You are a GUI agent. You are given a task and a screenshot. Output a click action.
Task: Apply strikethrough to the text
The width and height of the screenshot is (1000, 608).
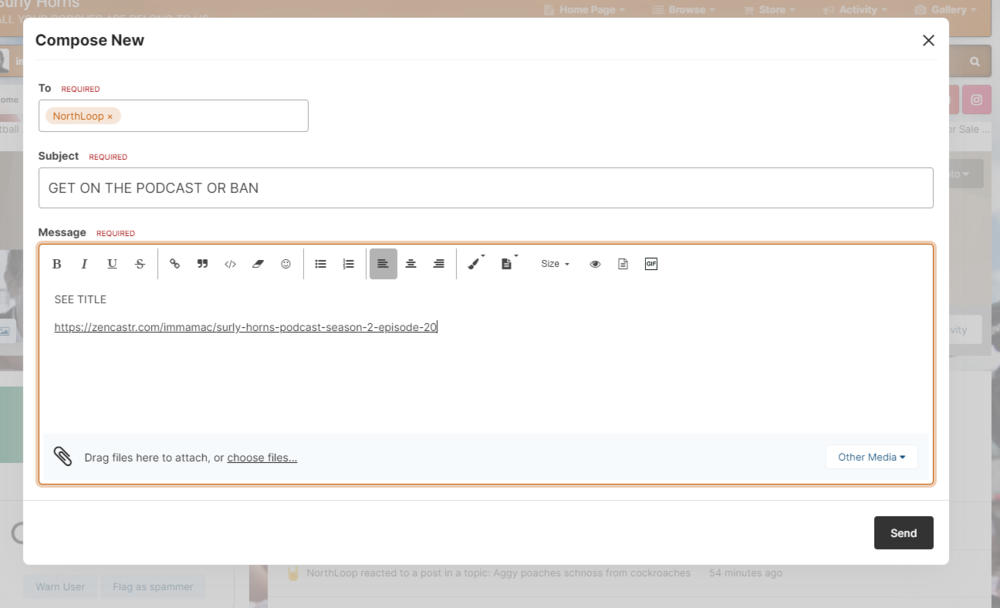[x=140, y=263]
